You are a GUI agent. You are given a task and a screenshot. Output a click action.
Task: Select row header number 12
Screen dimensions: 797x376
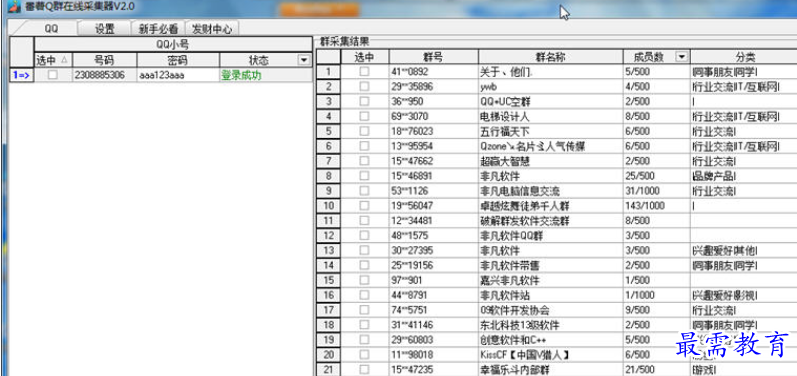[328, 235]
